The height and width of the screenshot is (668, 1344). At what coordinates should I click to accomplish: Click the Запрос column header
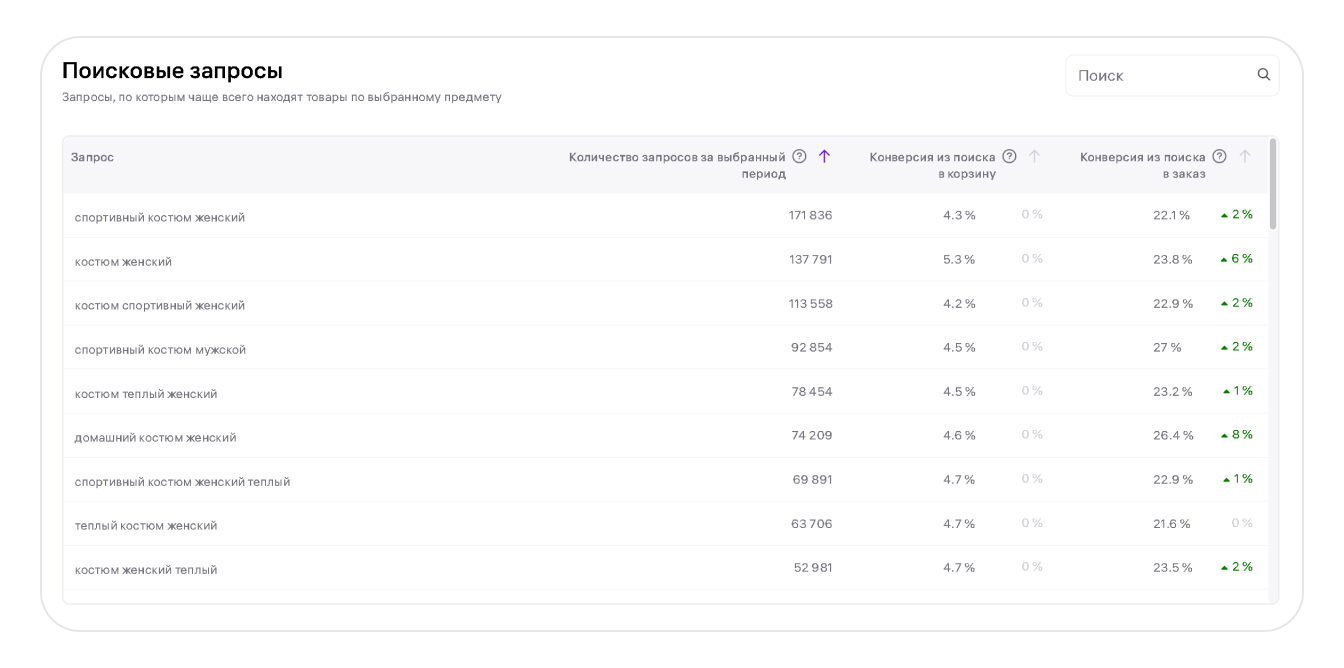tap(92, 157)
